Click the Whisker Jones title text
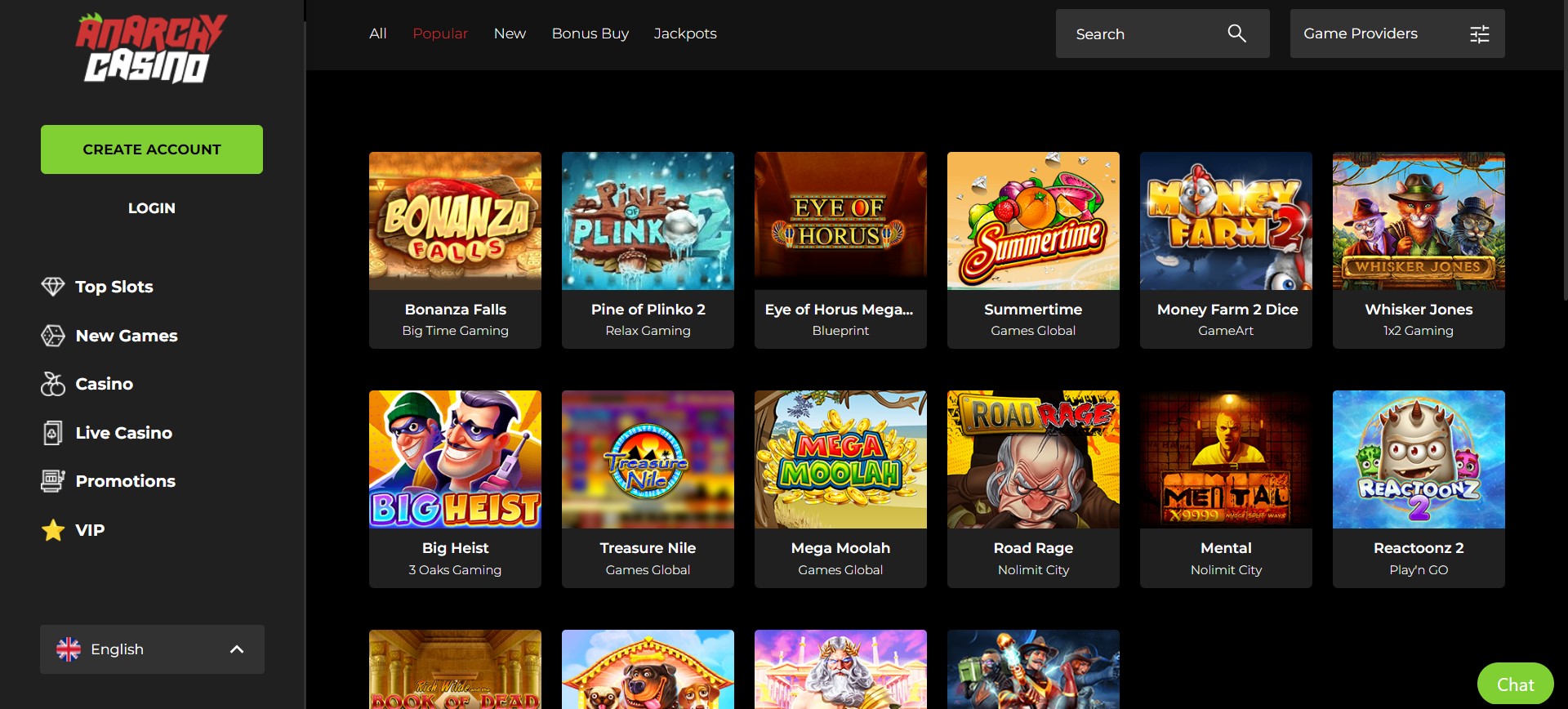 pyautogui.click(x=1419, y=310)
